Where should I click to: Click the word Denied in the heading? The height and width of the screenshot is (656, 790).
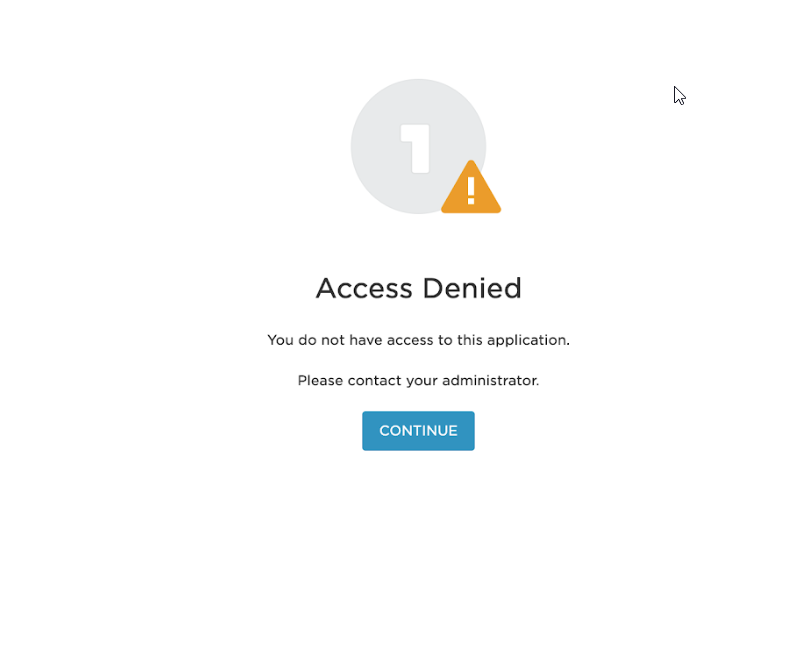click(x=472, y=288)
